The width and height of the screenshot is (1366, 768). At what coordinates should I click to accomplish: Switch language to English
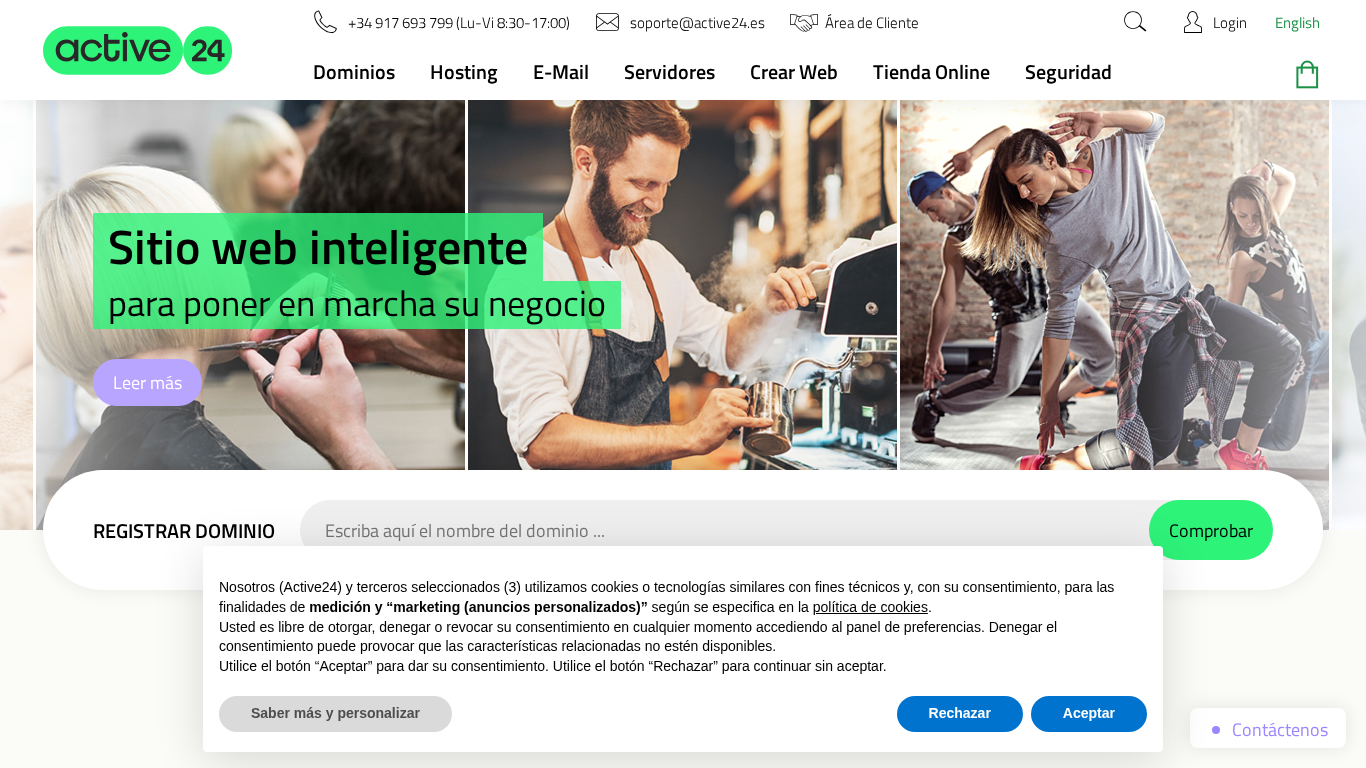click(1297, 23)
